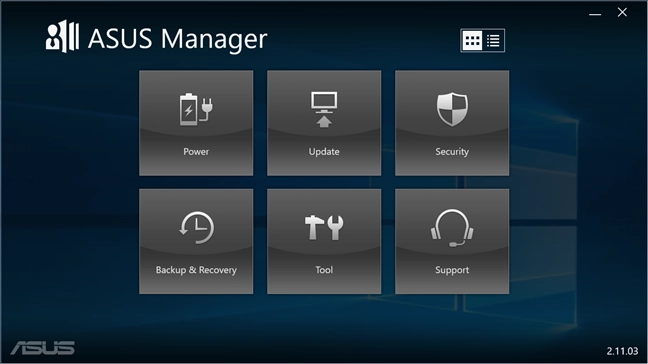Open the Update tile
This screenshot has width=648, height=364.
tap(324, 123)
